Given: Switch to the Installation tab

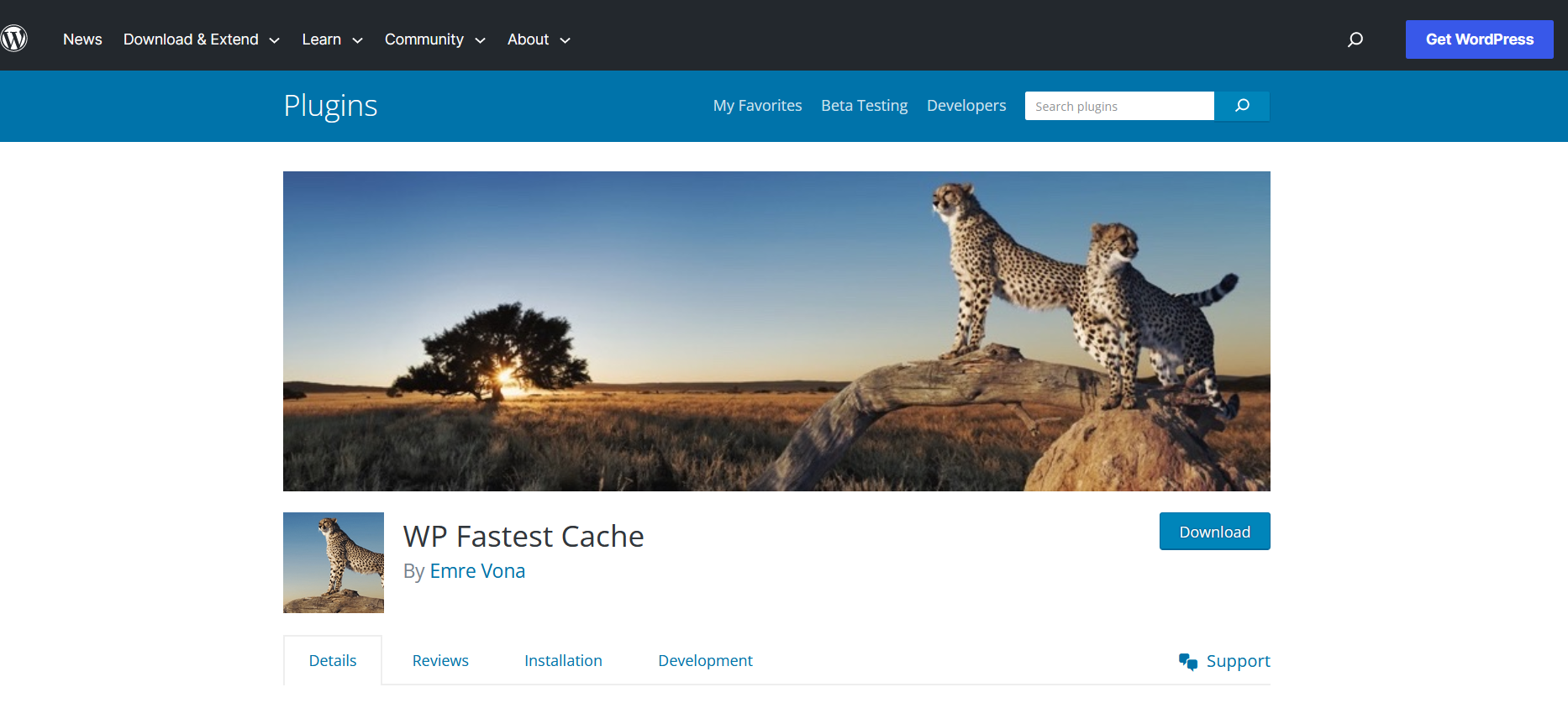Looking at the screenshot, I should click(563, 660).
